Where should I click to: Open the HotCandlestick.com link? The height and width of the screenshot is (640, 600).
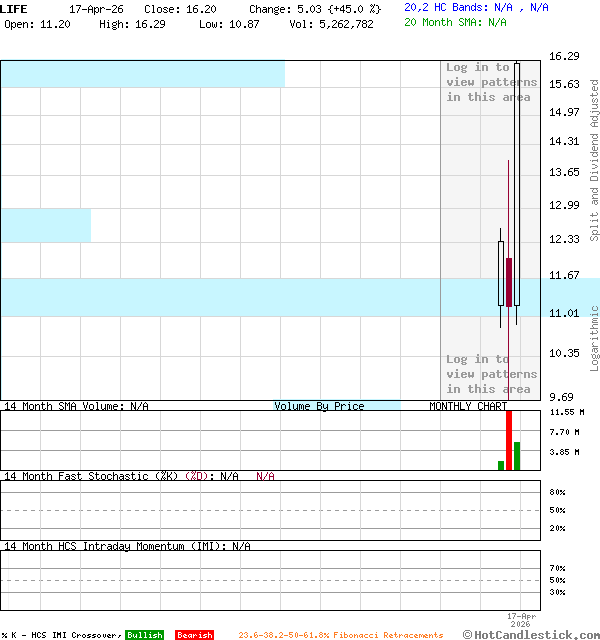click(531, 634)
